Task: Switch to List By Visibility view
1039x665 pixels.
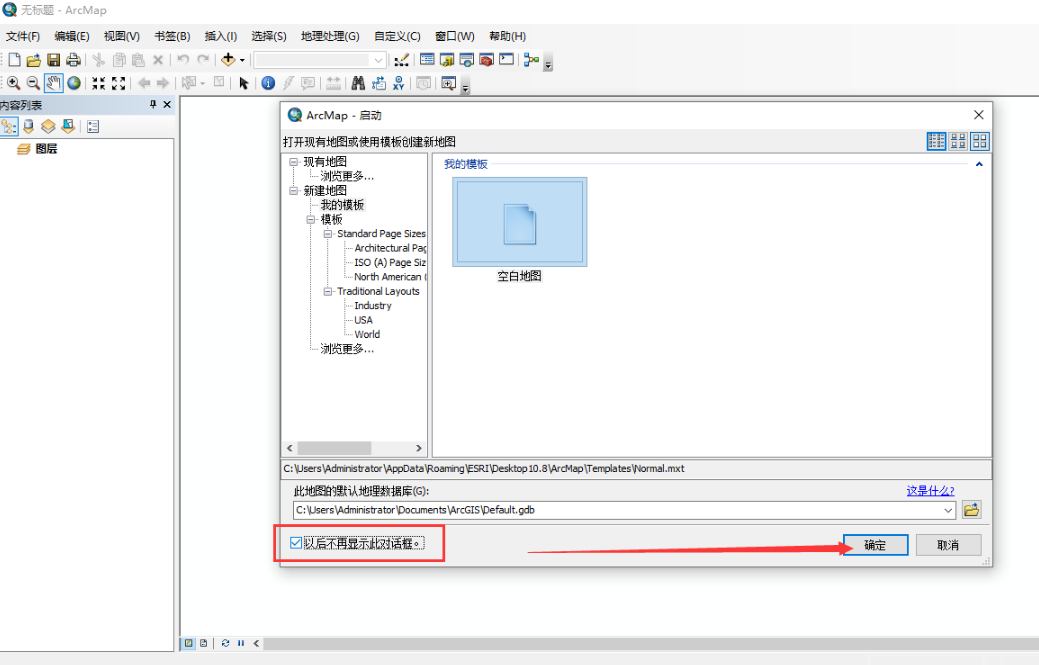Action: [48, 126]
